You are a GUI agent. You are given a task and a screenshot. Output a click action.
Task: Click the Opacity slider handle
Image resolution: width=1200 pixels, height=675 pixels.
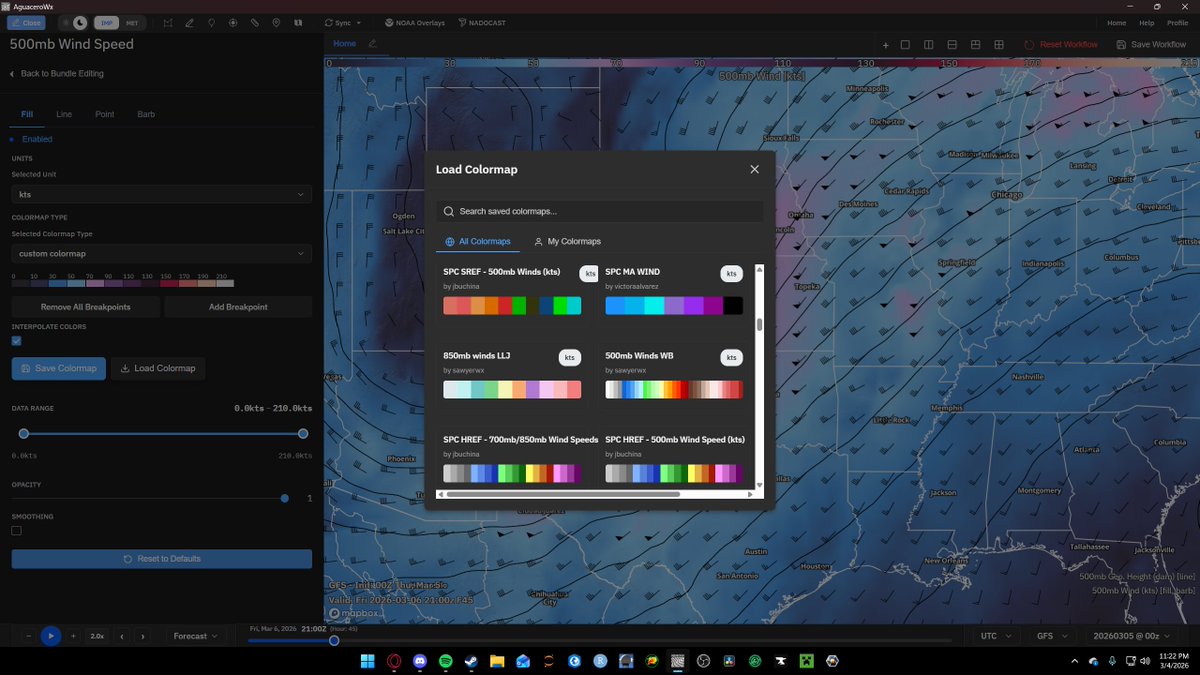click(x=285, y=498)
